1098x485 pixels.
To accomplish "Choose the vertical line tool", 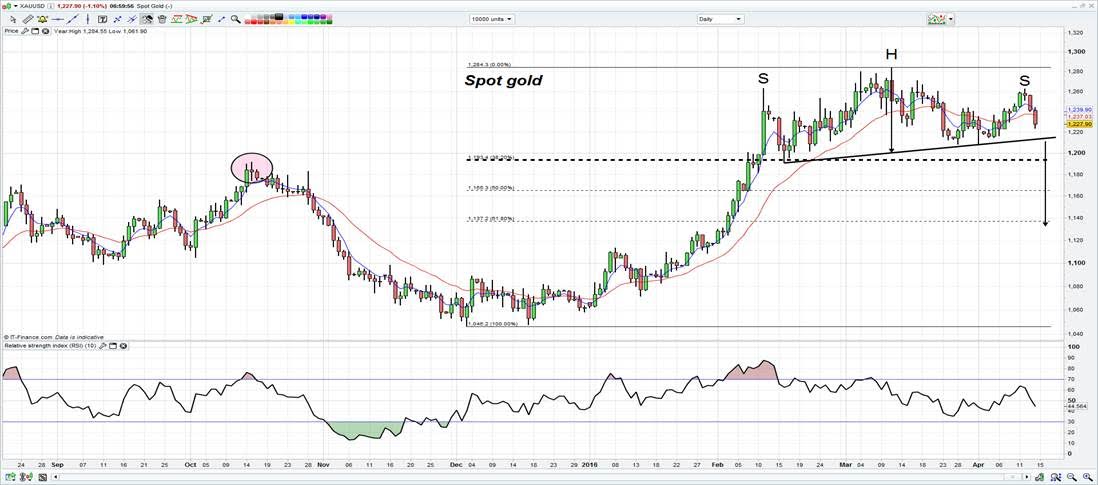I will pos(88,19).
